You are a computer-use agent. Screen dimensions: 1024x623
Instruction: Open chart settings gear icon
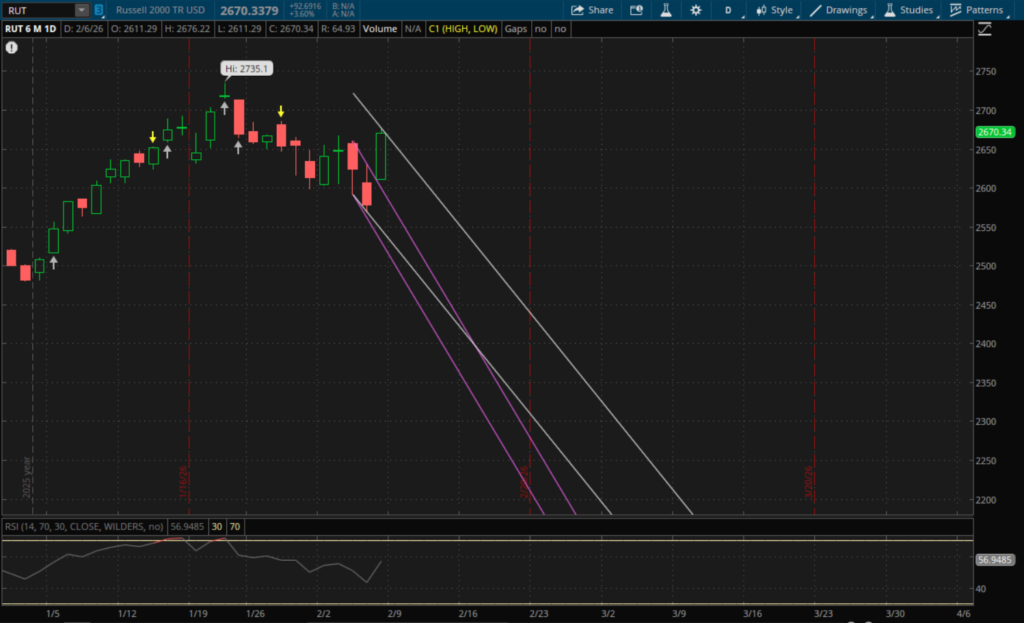(696, 10)
